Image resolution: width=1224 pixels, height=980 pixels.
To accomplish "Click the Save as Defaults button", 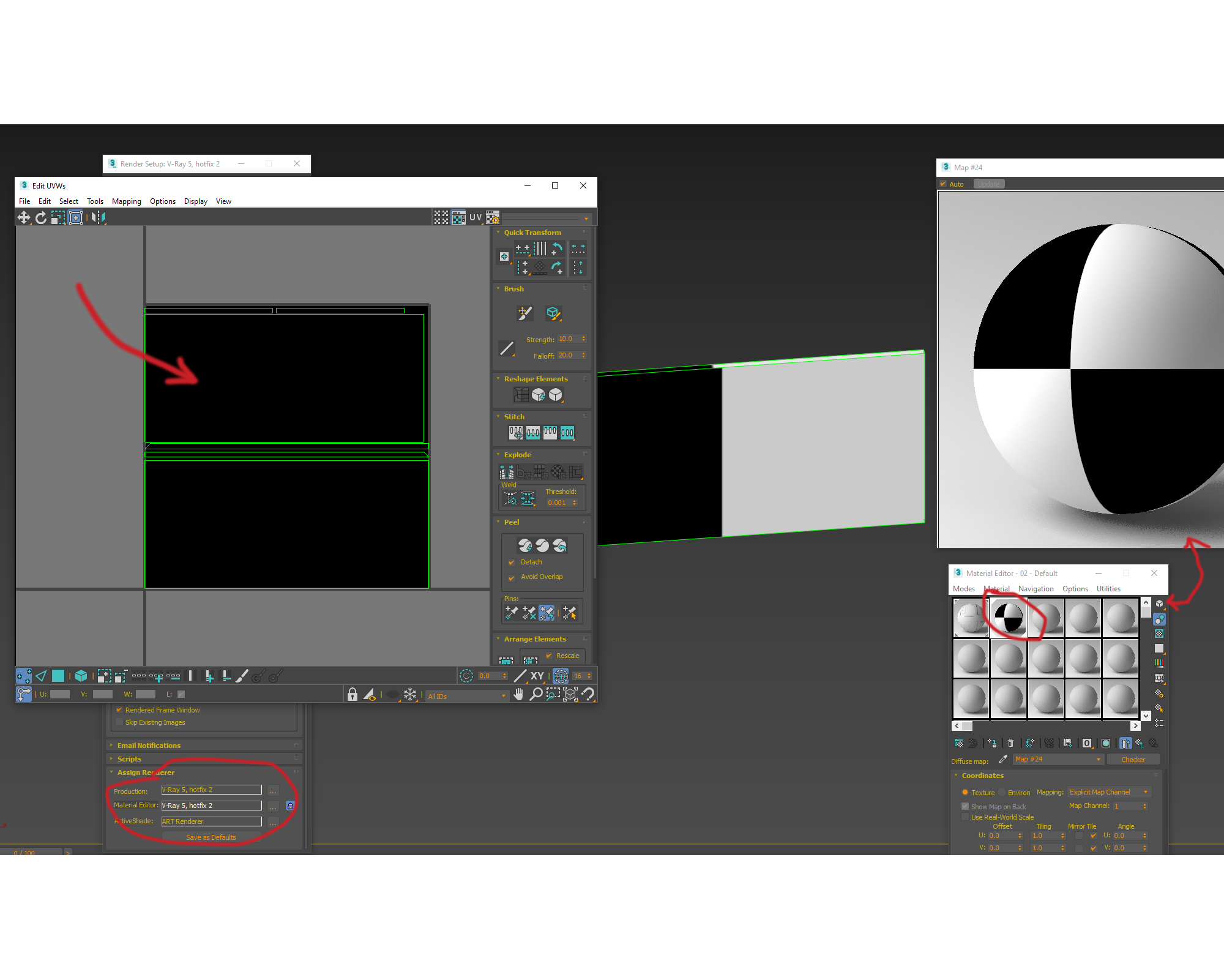I will coord(211,837).
